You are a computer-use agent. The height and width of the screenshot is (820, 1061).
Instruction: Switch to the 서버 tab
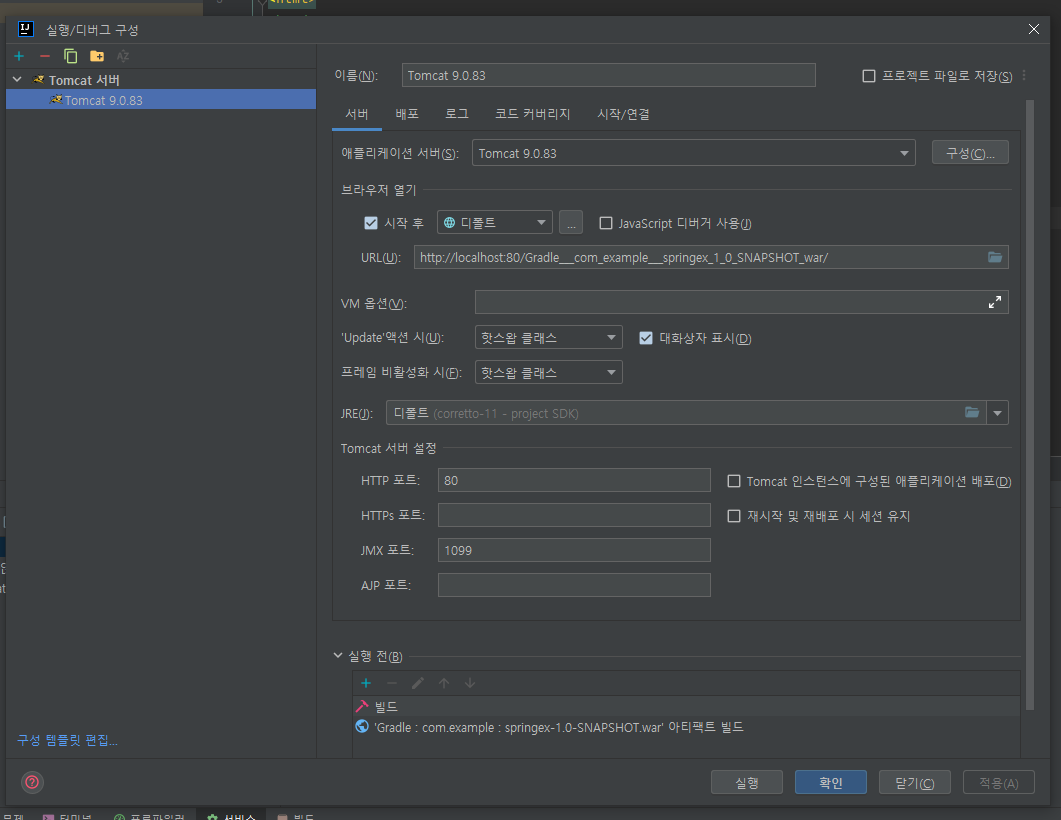pos(357,114)
